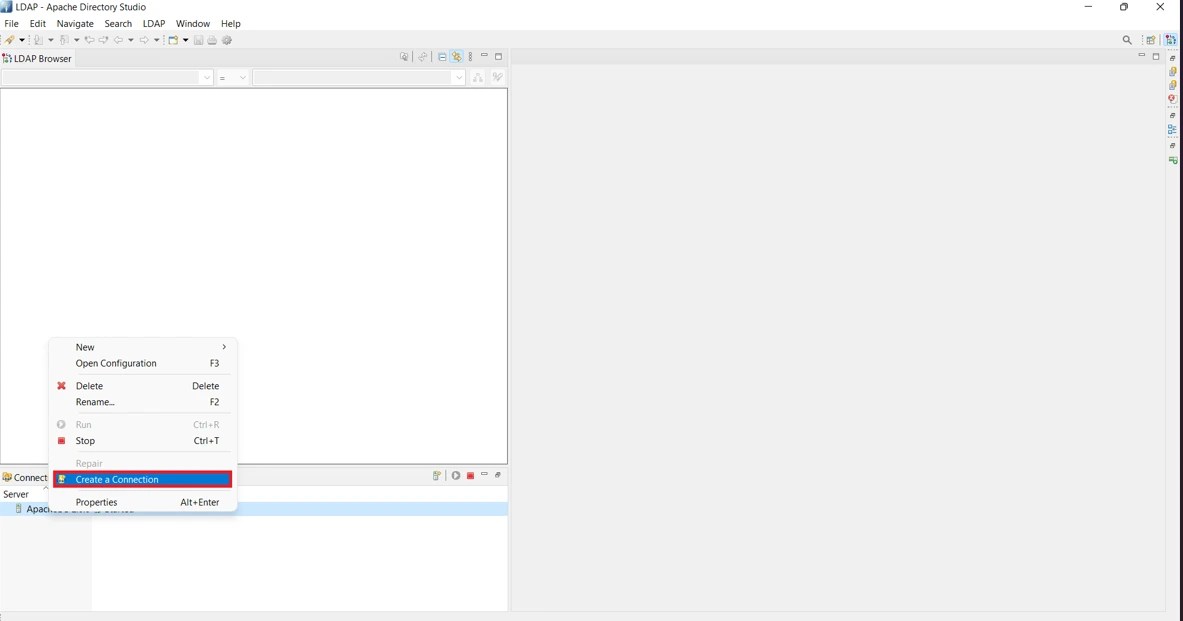The width and height of the screenshot is (1183, 621).
Task: Toggle Link with Editor in LDAP Browser
Action: point(456,57)
